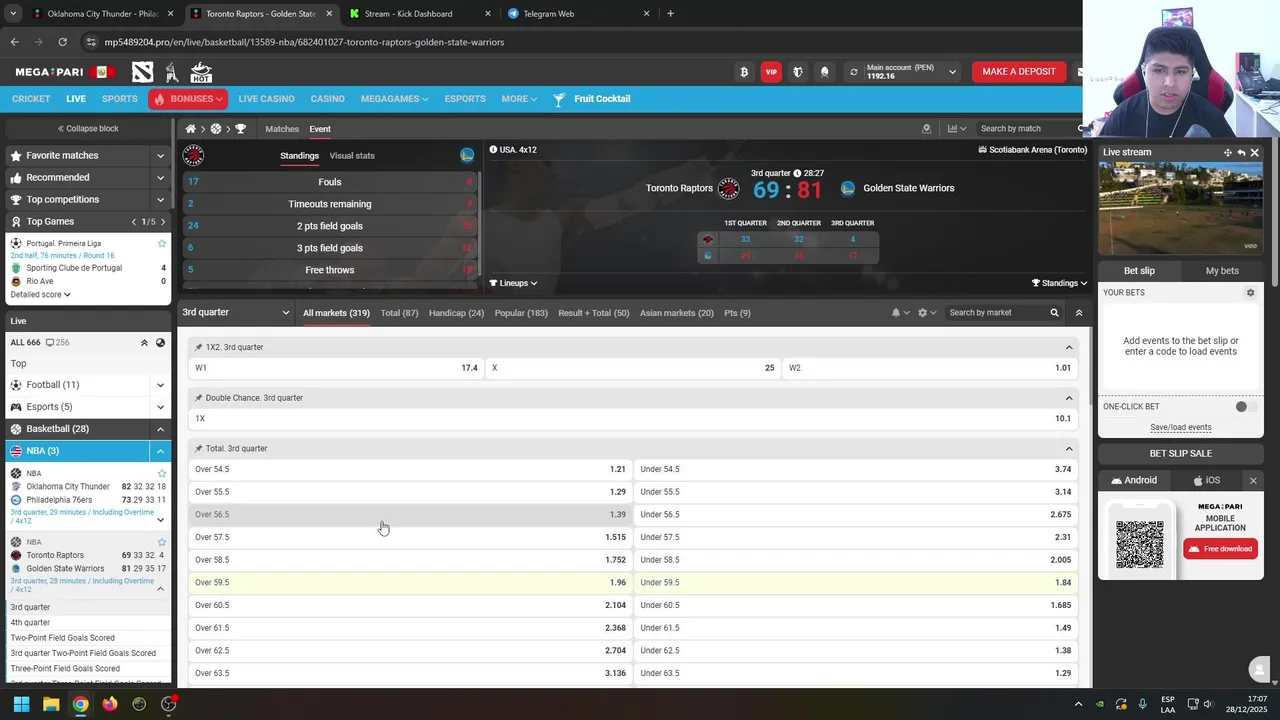The image size is (1280, 720).
Task: Expand the Standings dropdown under scoreboard
Action: pos(1059,283)
